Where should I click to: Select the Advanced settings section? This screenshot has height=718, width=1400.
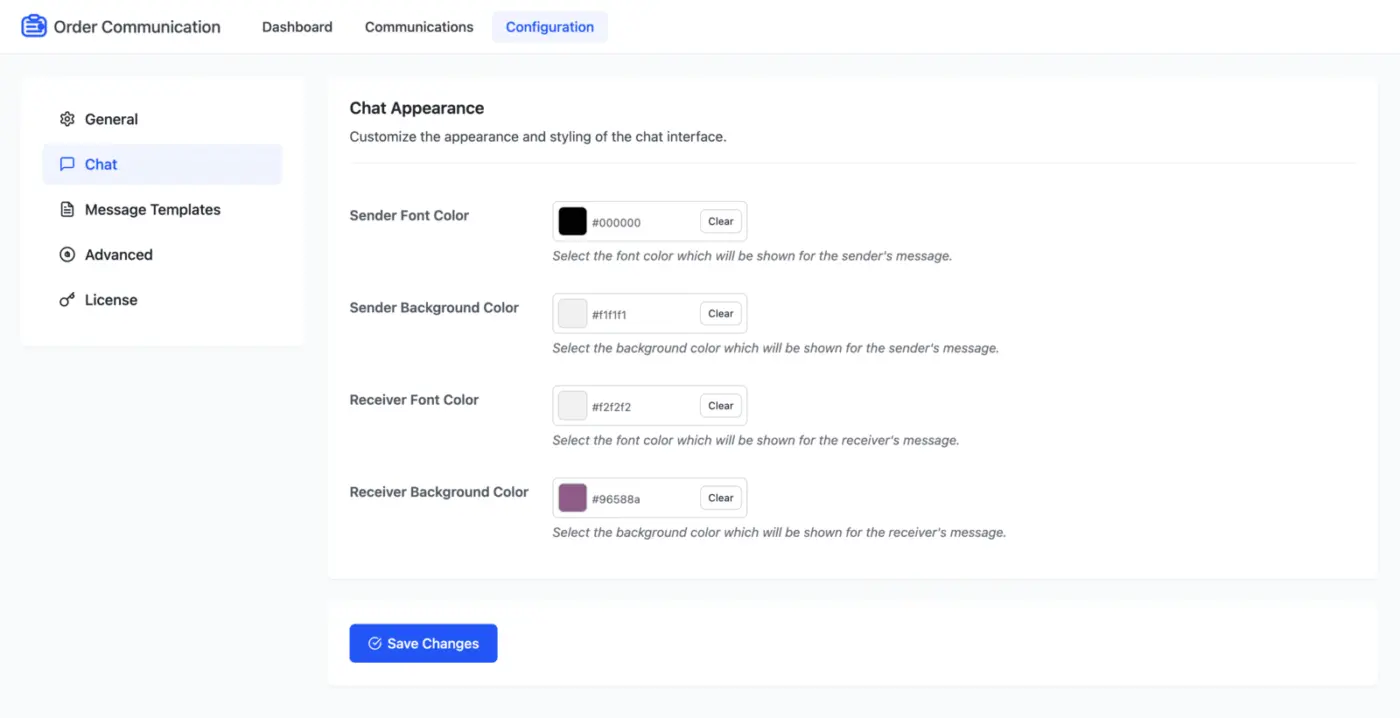tap(116, 254)
